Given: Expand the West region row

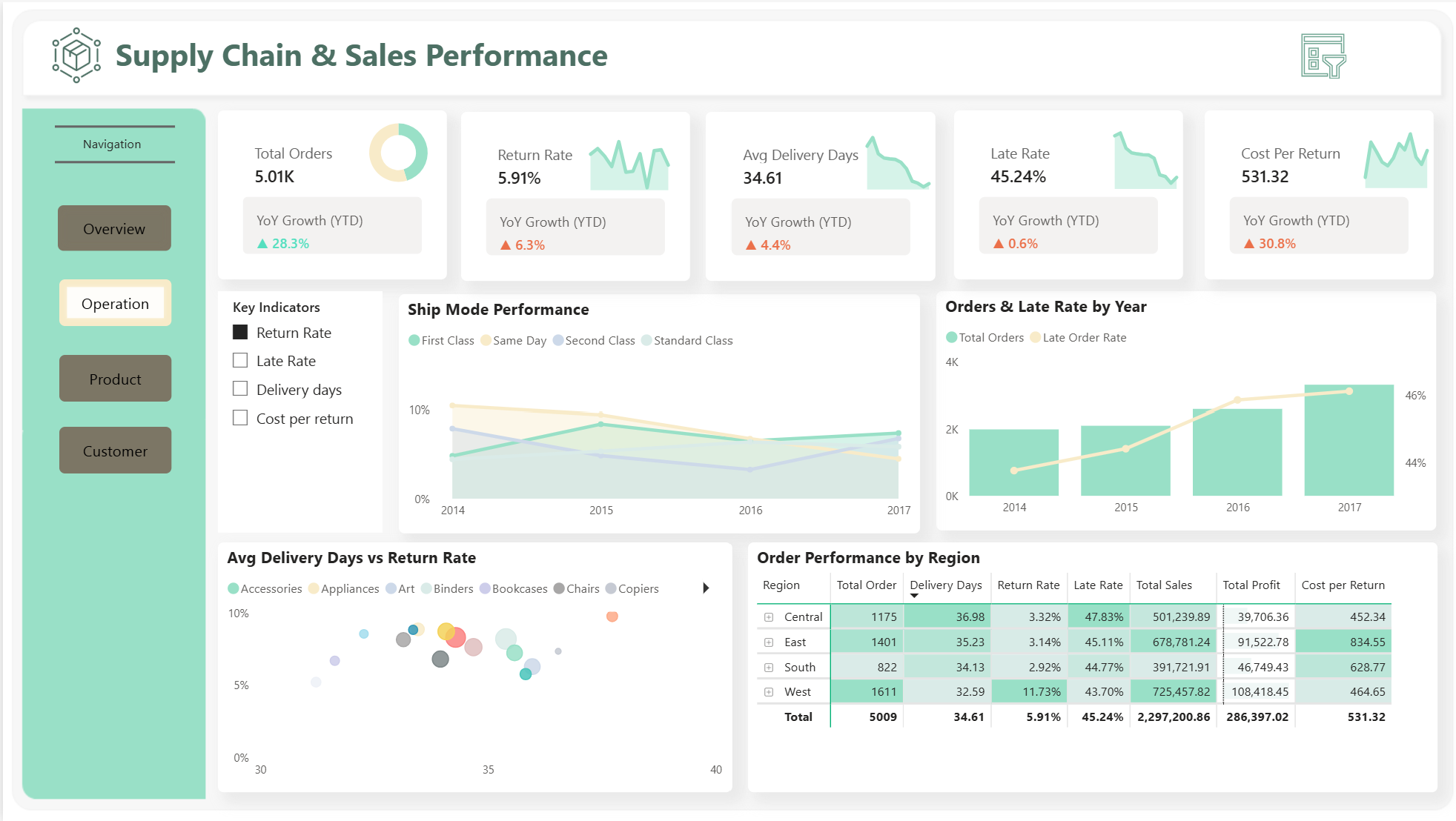Looking at the screenshot, I should coord(769,692).
